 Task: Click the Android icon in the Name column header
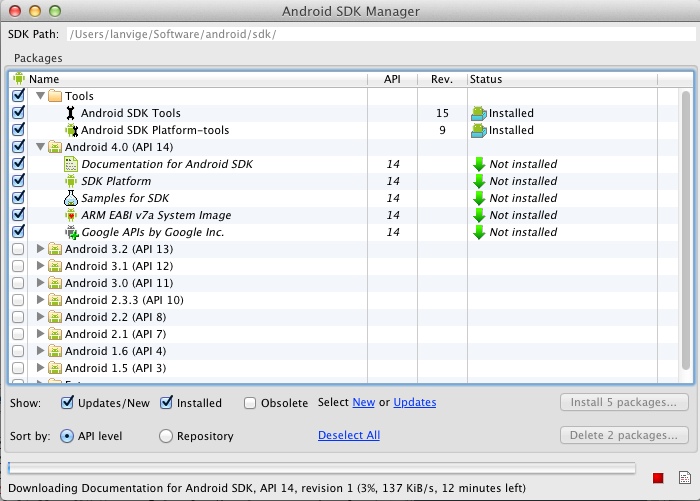coord(19,79)
